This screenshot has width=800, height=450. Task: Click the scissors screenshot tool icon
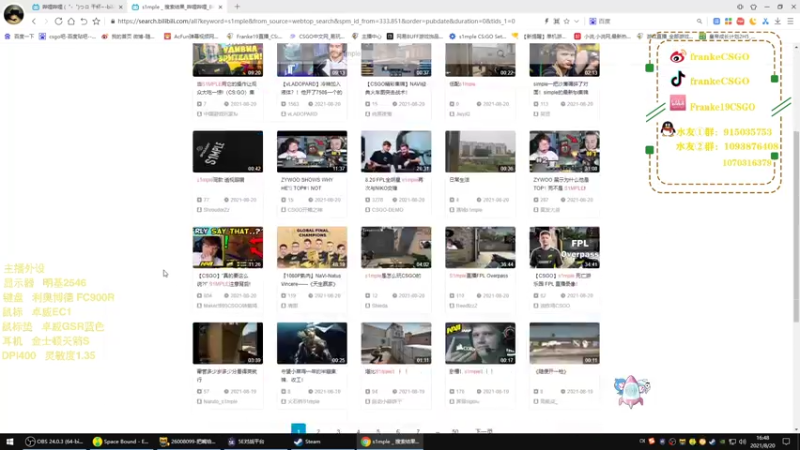coord(765,21)
